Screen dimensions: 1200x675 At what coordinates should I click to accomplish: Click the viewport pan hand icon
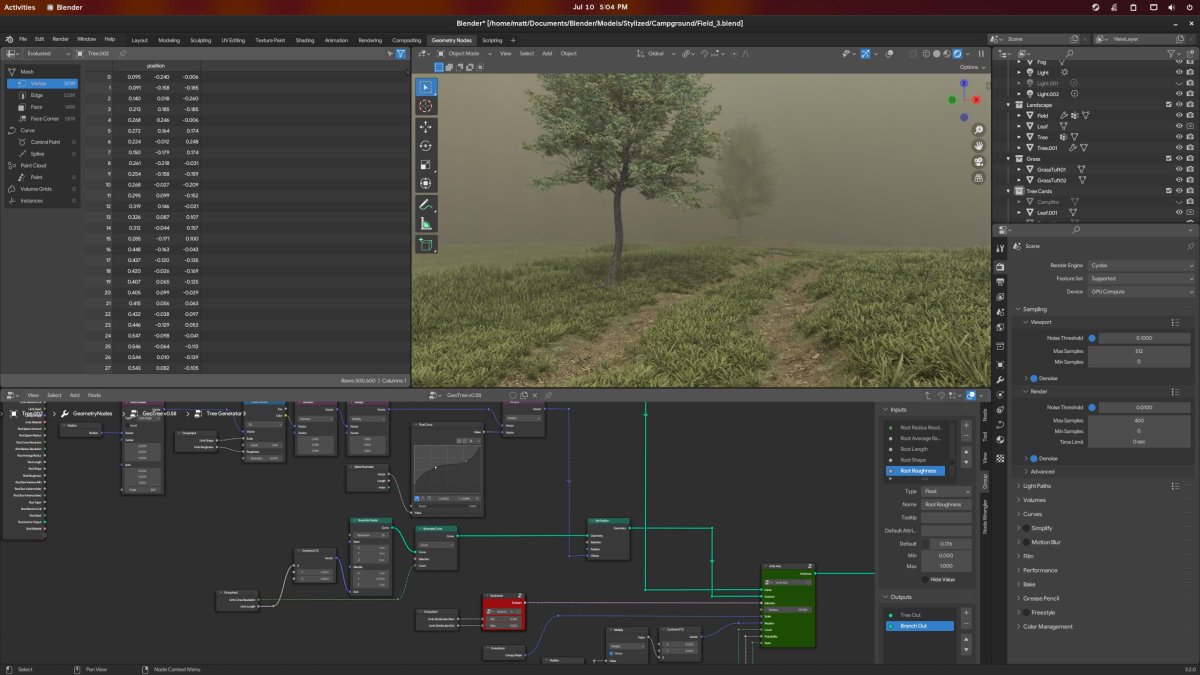click(x=978, y=146)
